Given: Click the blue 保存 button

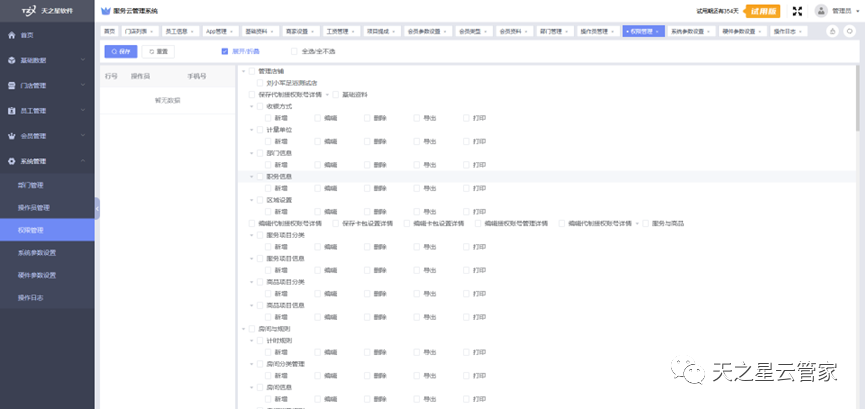Looking at the screenshot, I should click(x=120, y=51).
